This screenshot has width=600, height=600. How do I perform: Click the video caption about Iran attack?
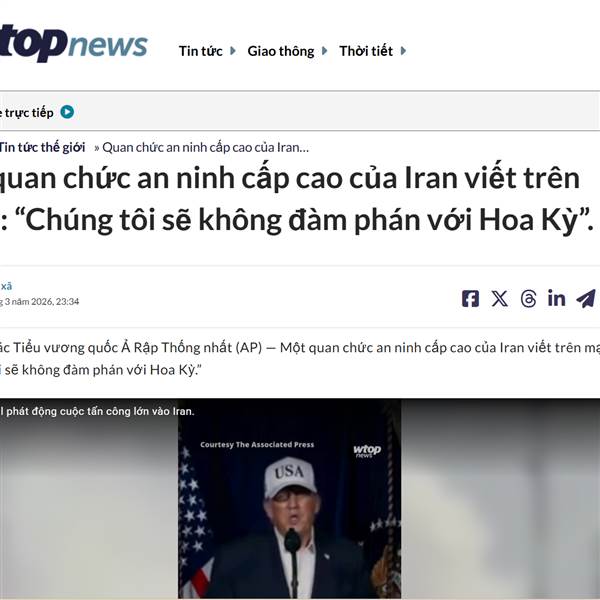(97, 411)
